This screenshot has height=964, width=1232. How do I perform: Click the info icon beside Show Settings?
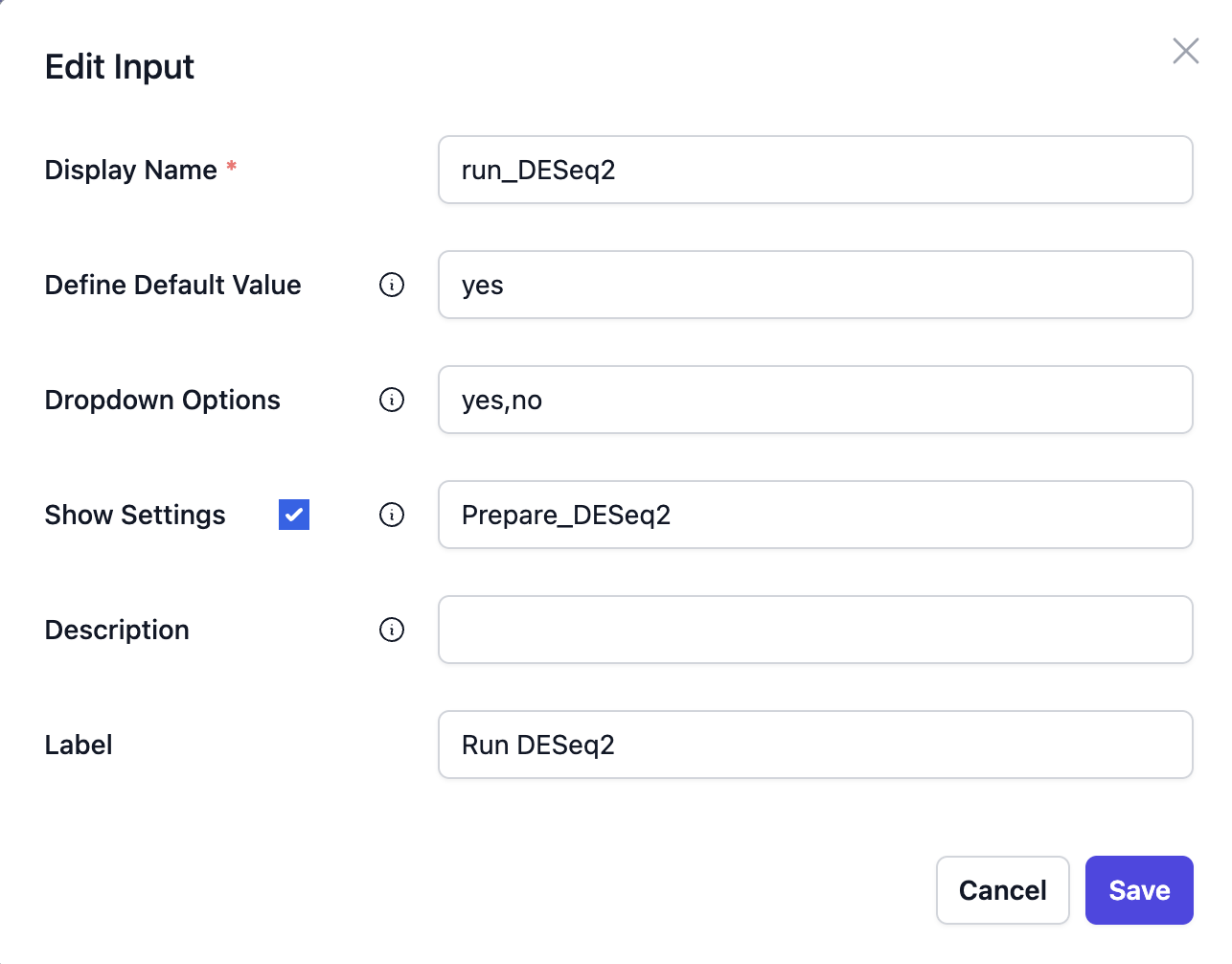point(391,515)
